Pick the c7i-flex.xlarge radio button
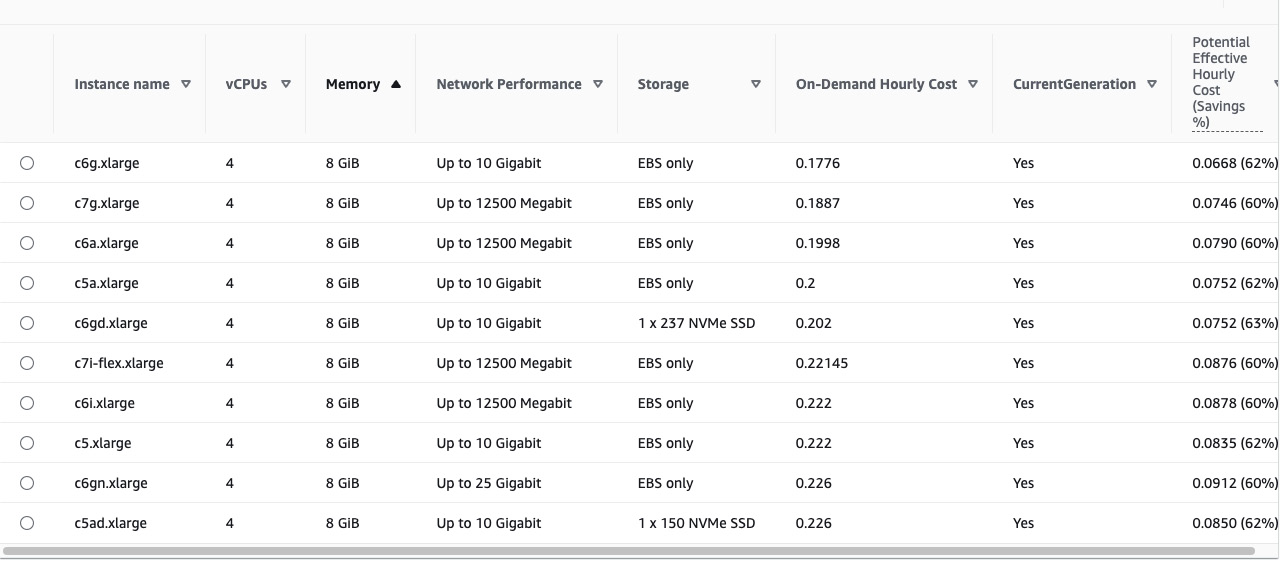The width and height of the screenshot is (1288, 575). point(27,363)
